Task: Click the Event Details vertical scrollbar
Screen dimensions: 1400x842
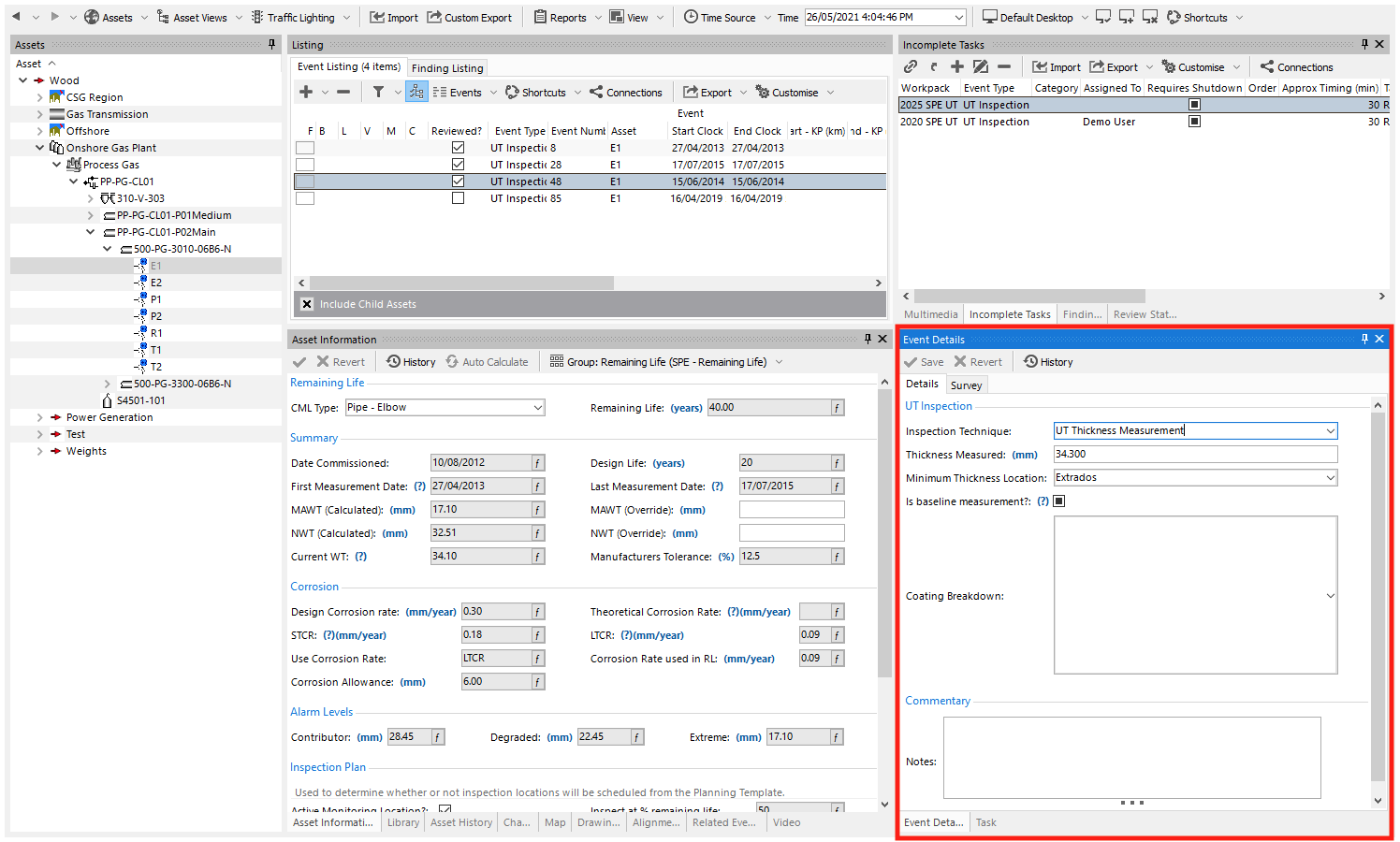Action: click(1377, 595)
